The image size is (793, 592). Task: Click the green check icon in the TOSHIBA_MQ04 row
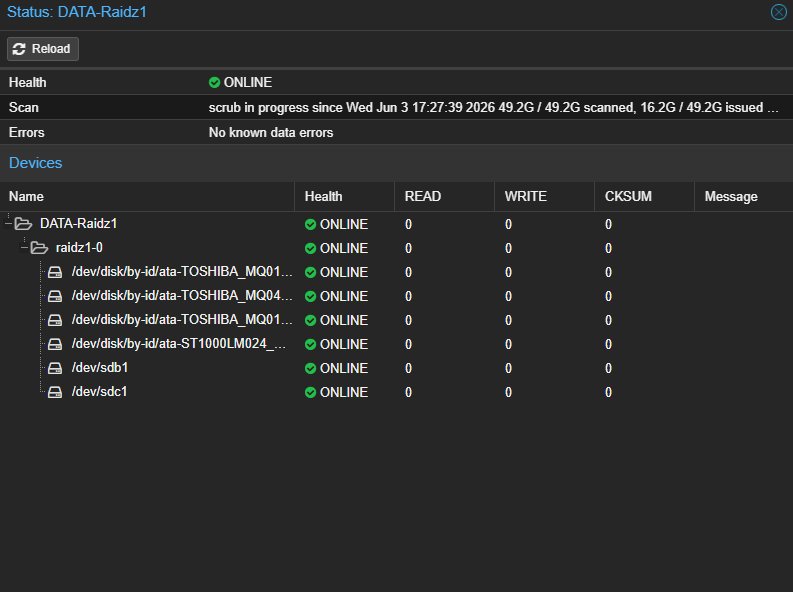point(311,296)
